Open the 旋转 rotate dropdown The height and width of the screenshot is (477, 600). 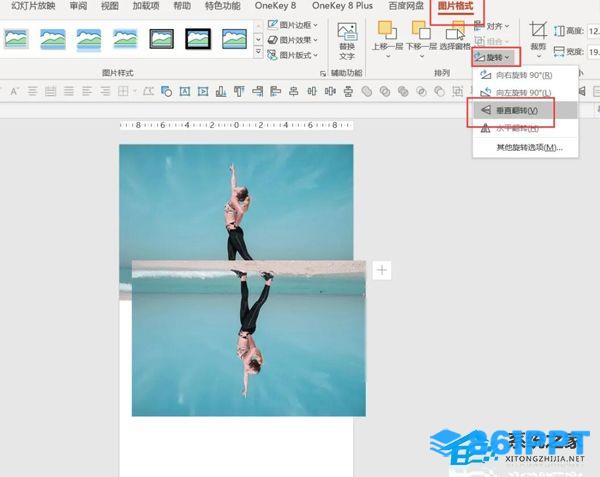tap(496, 57)
